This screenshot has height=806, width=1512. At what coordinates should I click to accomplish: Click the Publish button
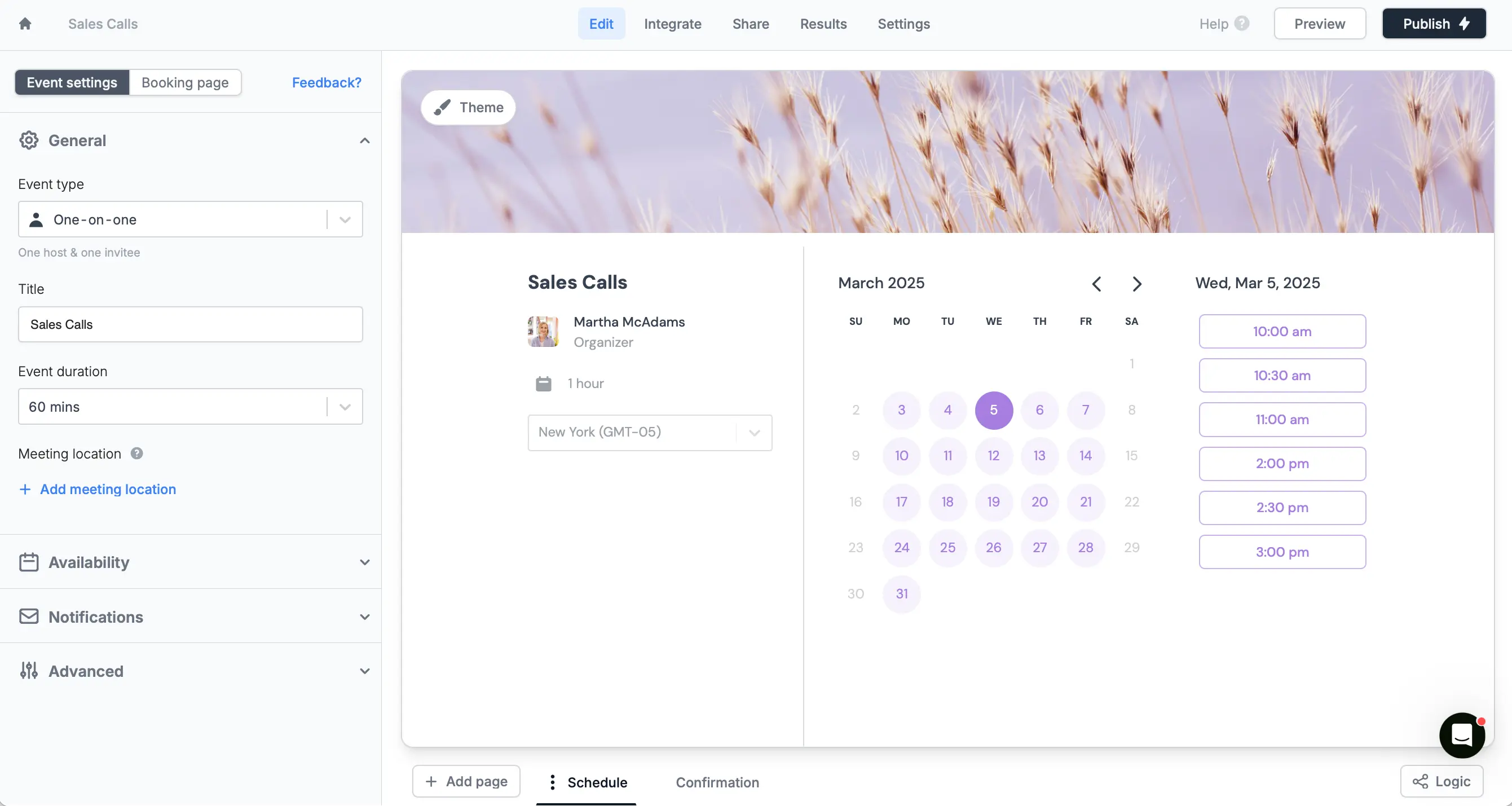coord(1434,24)
